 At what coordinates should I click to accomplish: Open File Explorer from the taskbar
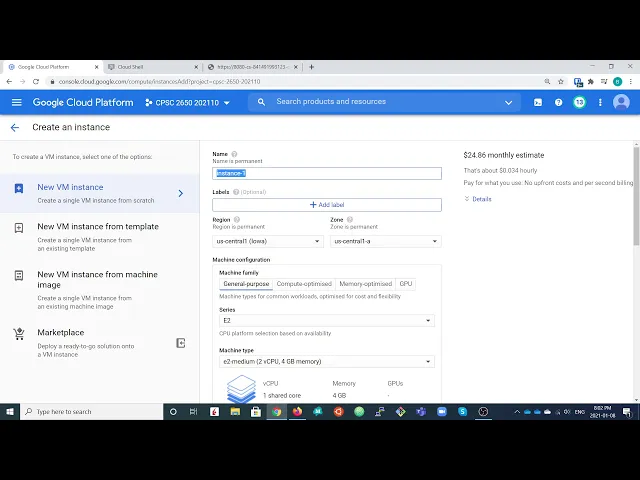click(x=235, y=411)
